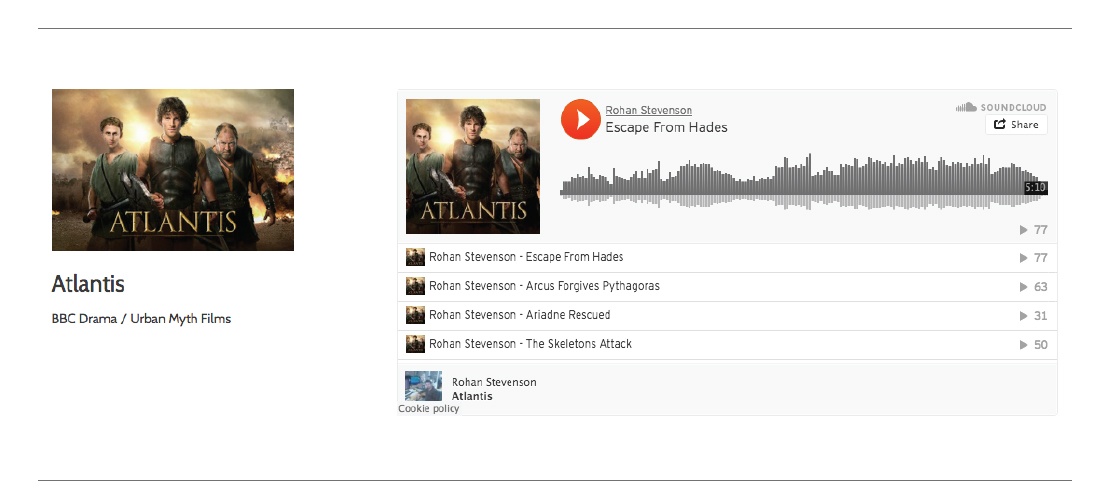
Task: Click the thumbnail beside the Ariadne Rescued row
Action: 415,315
